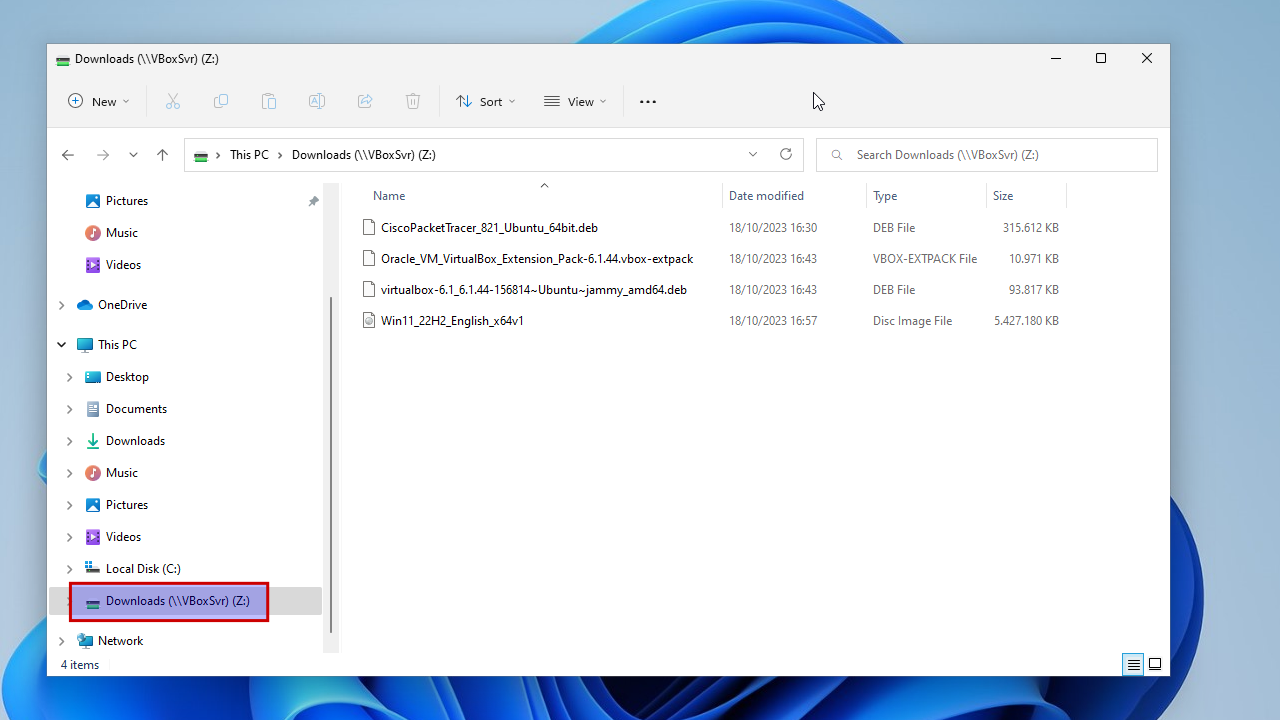Screen dimensions: 1280x720
Task: Click the Network icon in sidebar
Action: click(x=85, y=641)
